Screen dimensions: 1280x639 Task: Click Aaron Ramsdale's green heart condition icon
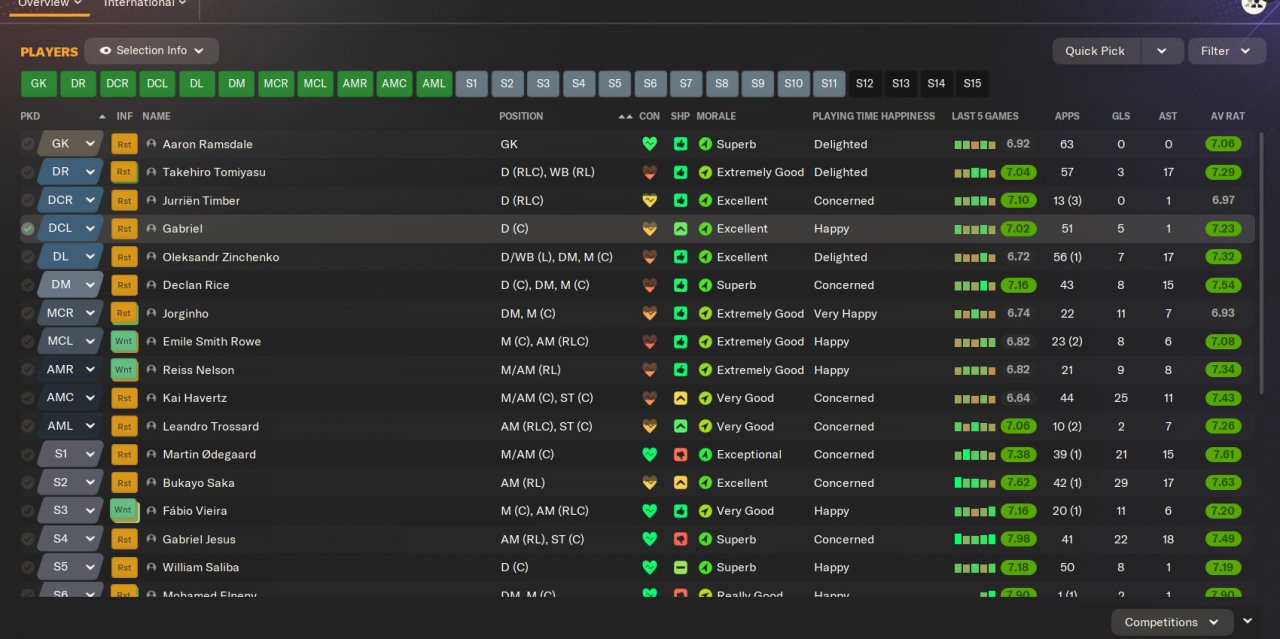click(650, 144)
